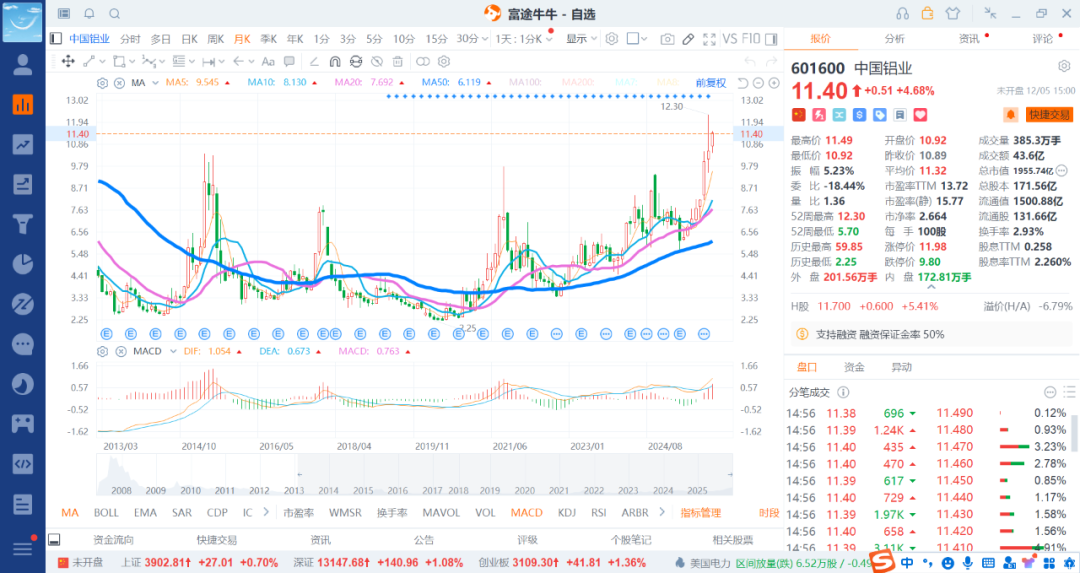Remove the MACD indicator with X icon
Image resolution: width=1080 pixels, height=573 pixels.
click(121, 351)
